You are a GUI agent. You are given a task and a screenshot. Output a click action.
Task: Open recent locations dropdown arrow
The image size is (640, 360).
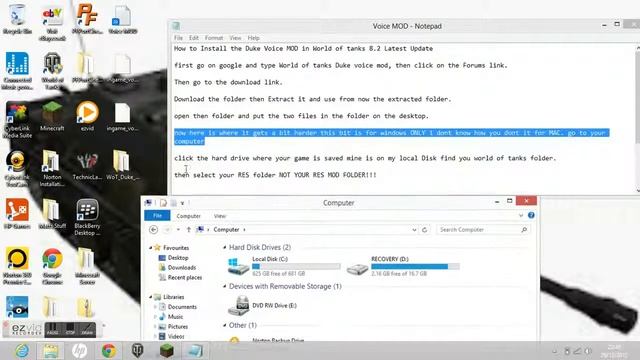click(178, 230)
